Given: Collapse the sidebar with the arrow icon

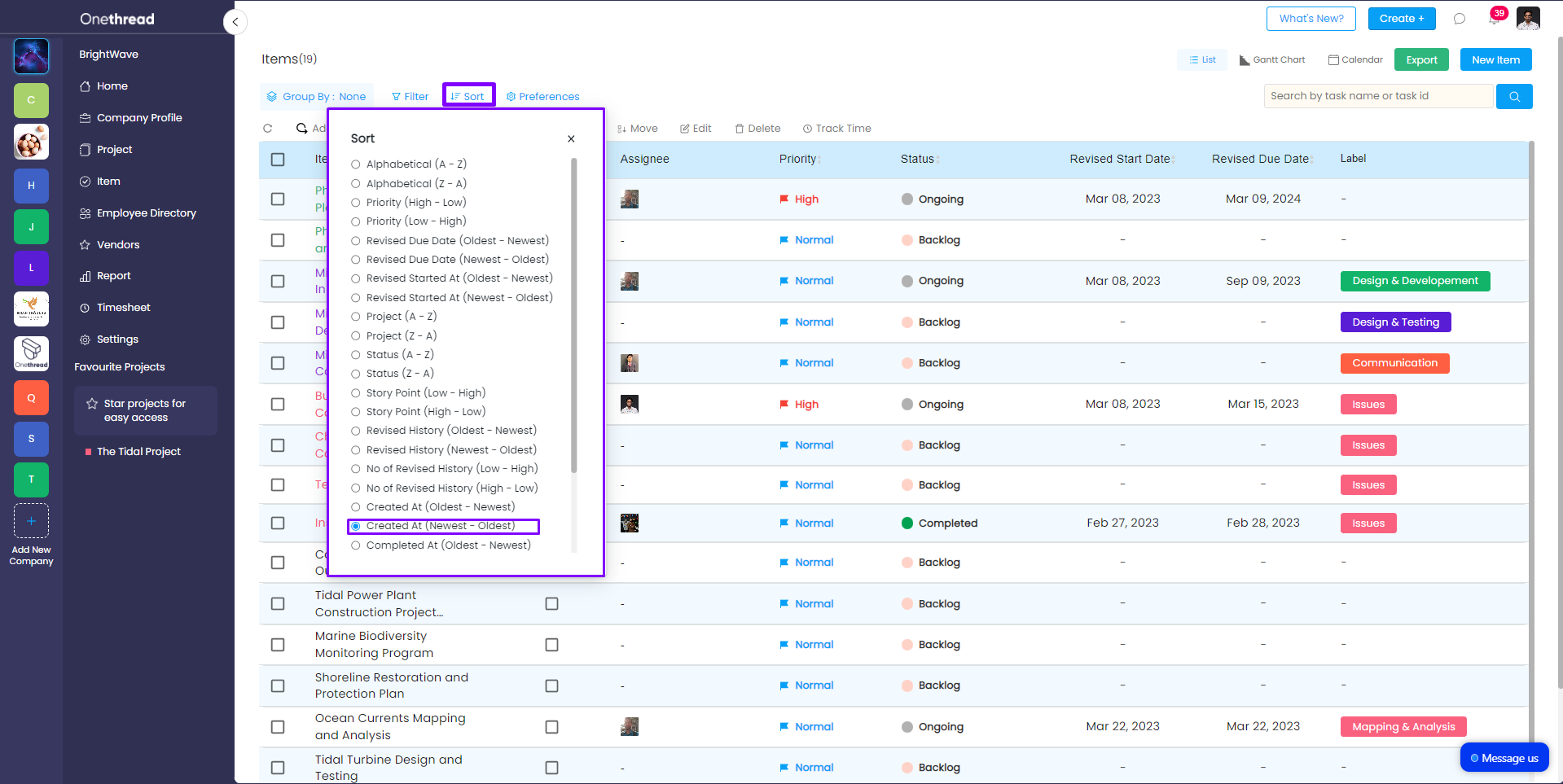Looking at the screenshot, I should [235, 22].
